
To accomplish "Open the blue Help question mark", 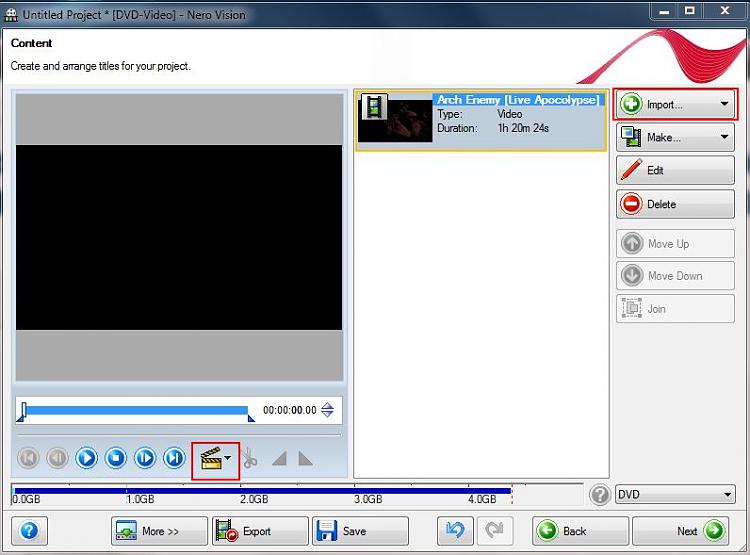I will (30, 530).
